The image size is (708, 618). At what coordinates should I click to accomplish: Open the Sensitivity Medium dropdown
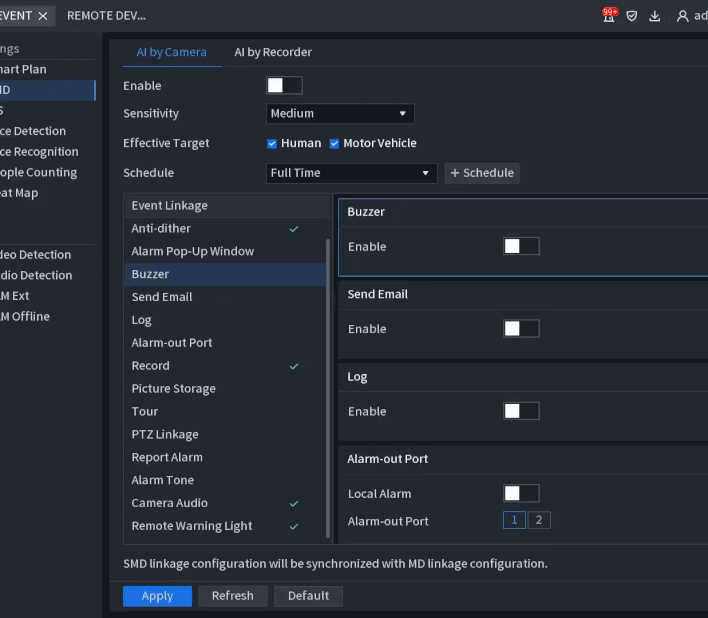click(340, 114)
